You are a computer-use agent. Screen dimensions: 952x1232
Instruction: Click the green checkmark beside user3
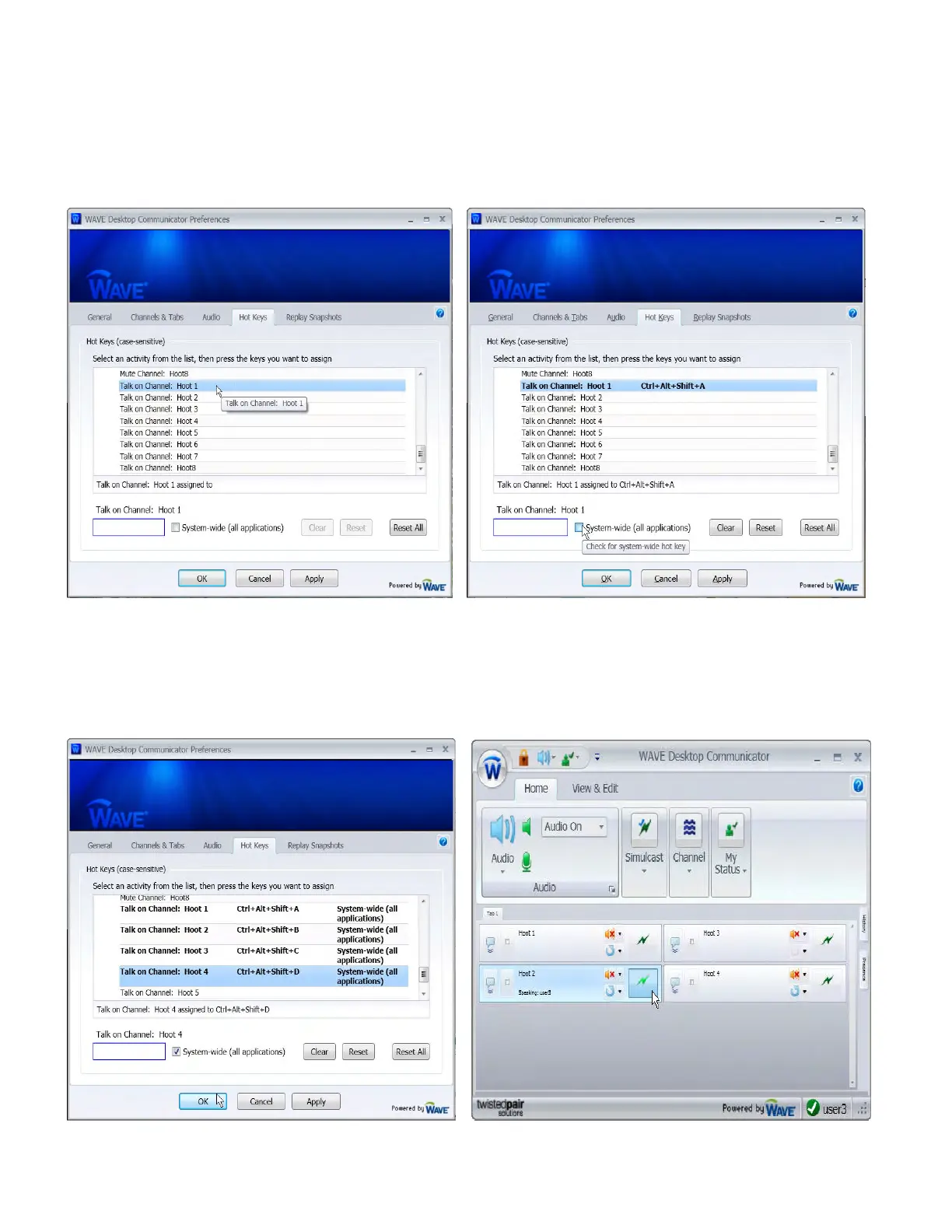coord(813,1108)
